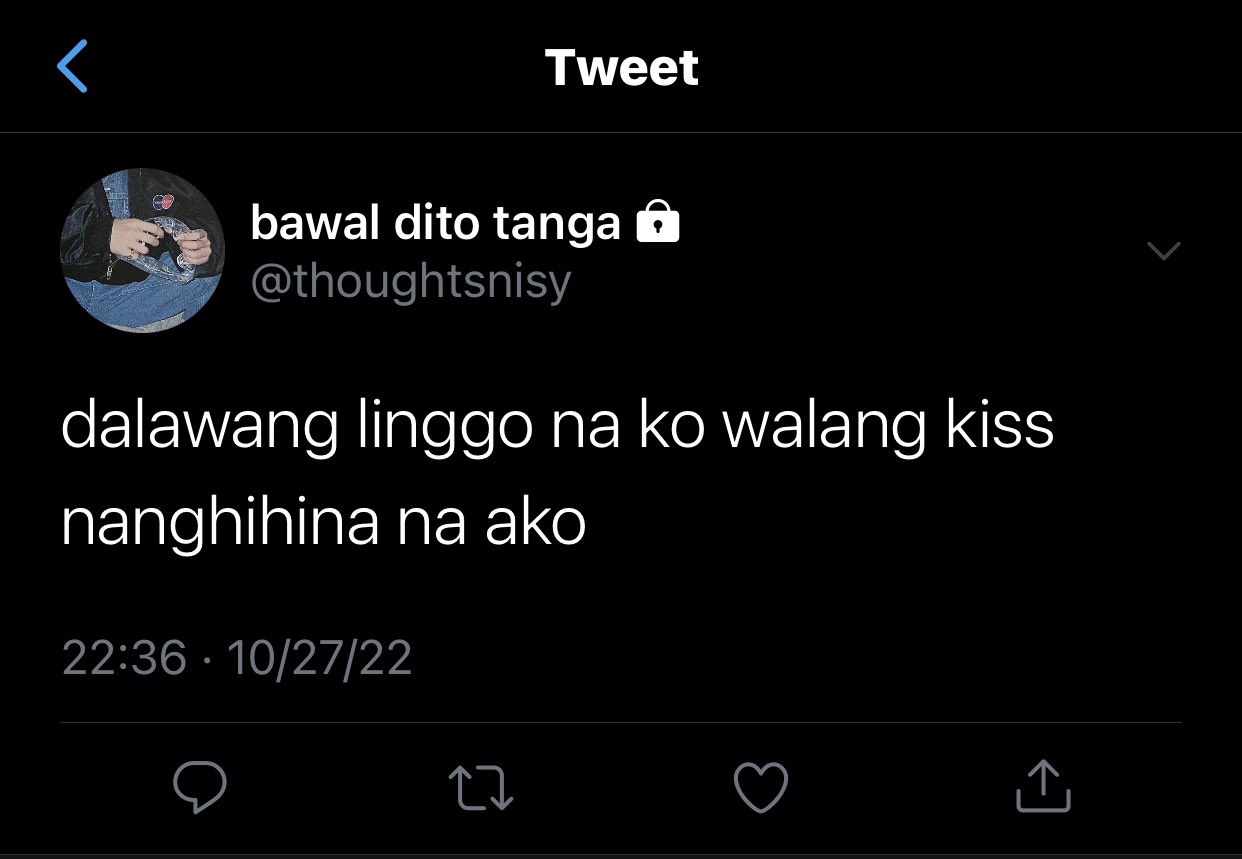
Task: Open the @thoughtsnisy handle link
Action: pos(410,282)
